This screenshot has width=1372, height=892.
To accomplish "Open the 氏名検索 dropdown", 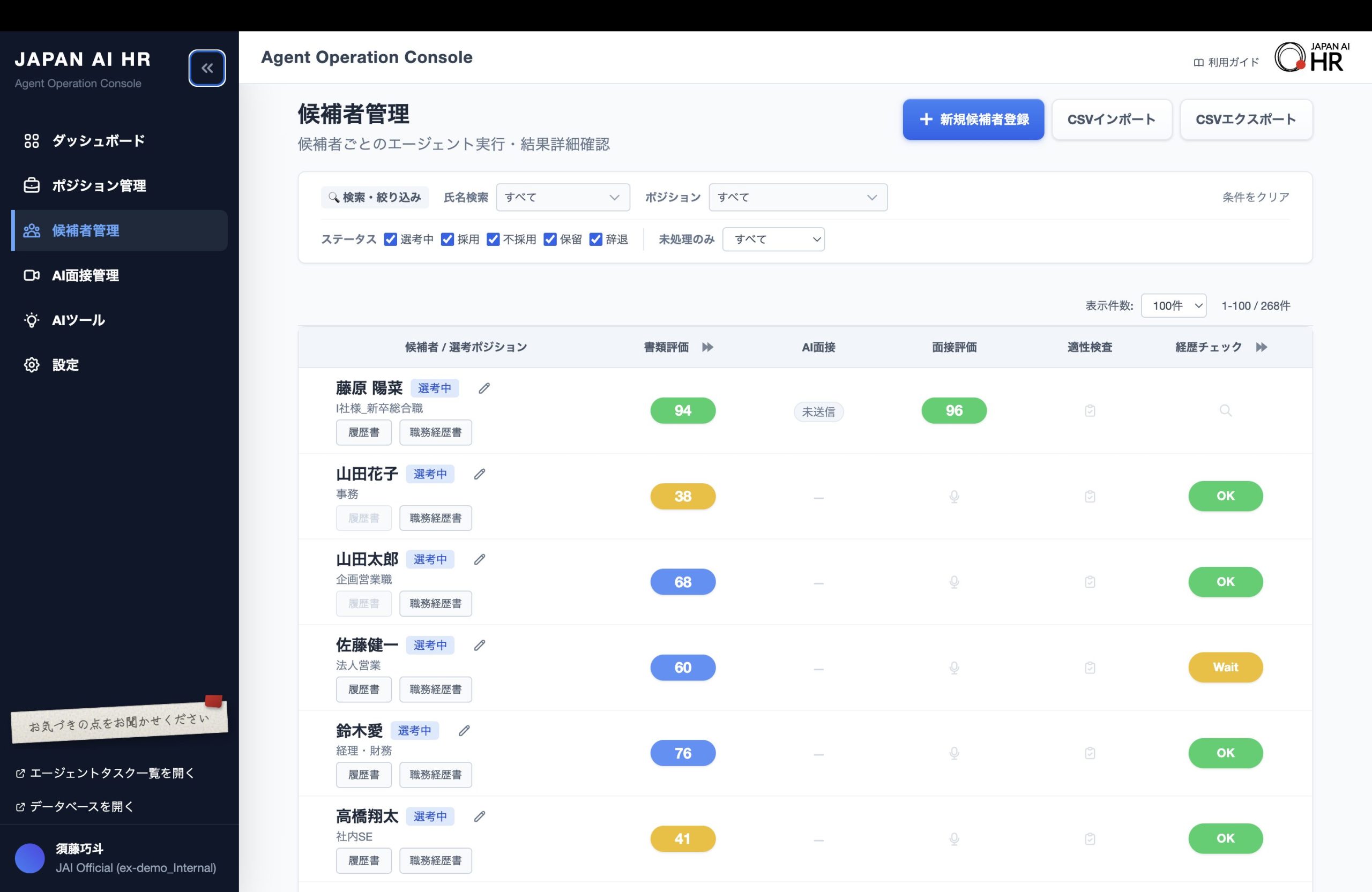I will 563,197.
